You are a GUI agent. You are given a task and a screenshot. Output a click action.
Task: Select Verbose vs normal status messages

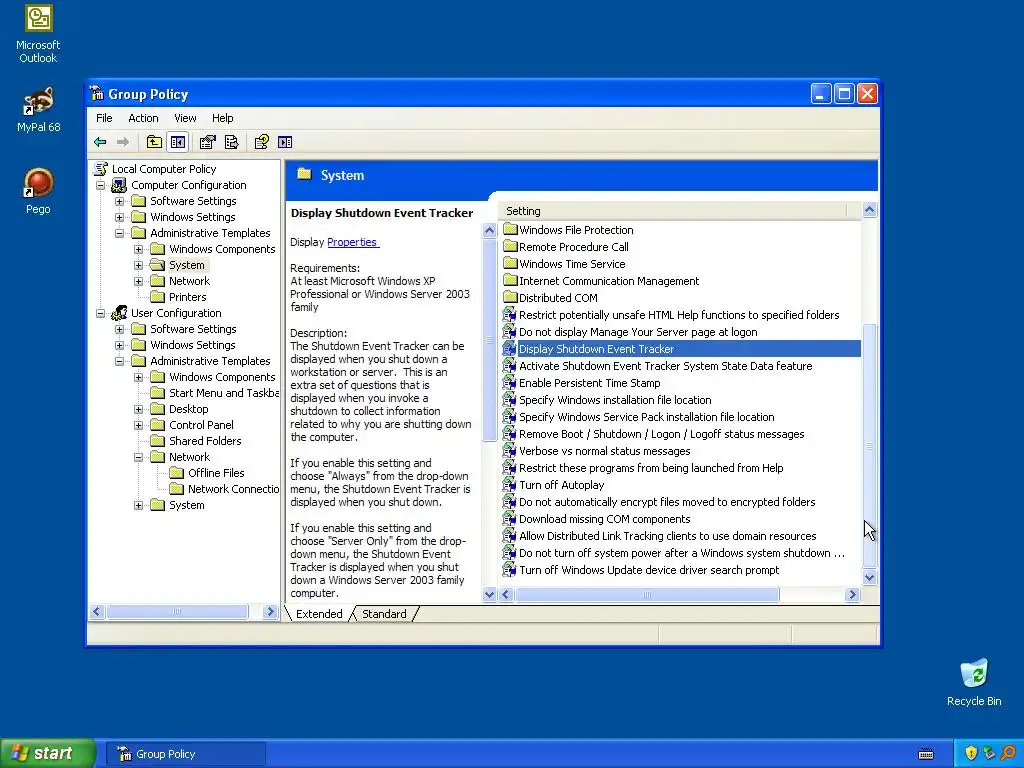(x=604, y=451)
